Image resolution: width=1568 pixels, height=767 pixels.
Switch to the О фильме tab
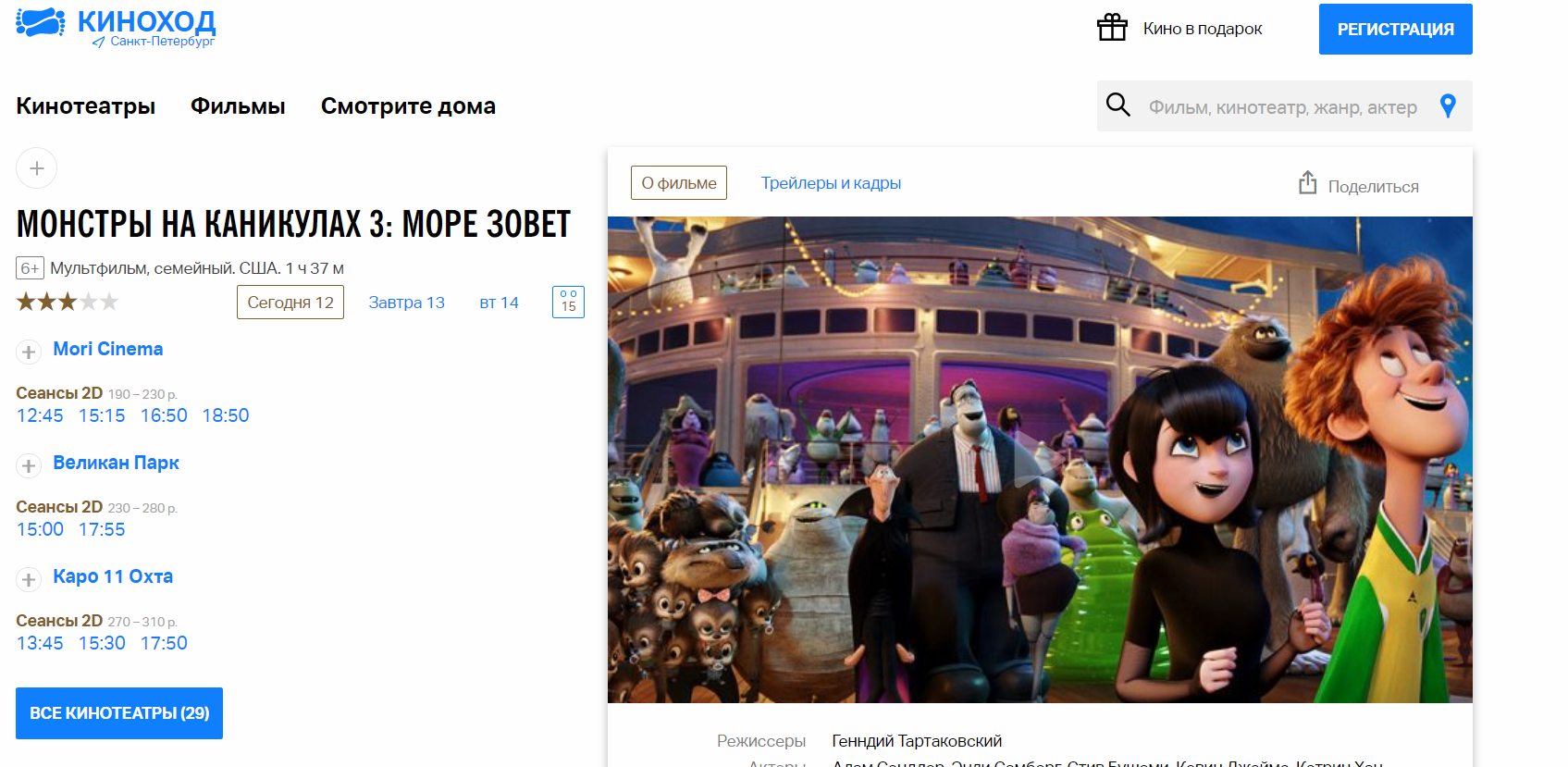click(x=679, y=183)
